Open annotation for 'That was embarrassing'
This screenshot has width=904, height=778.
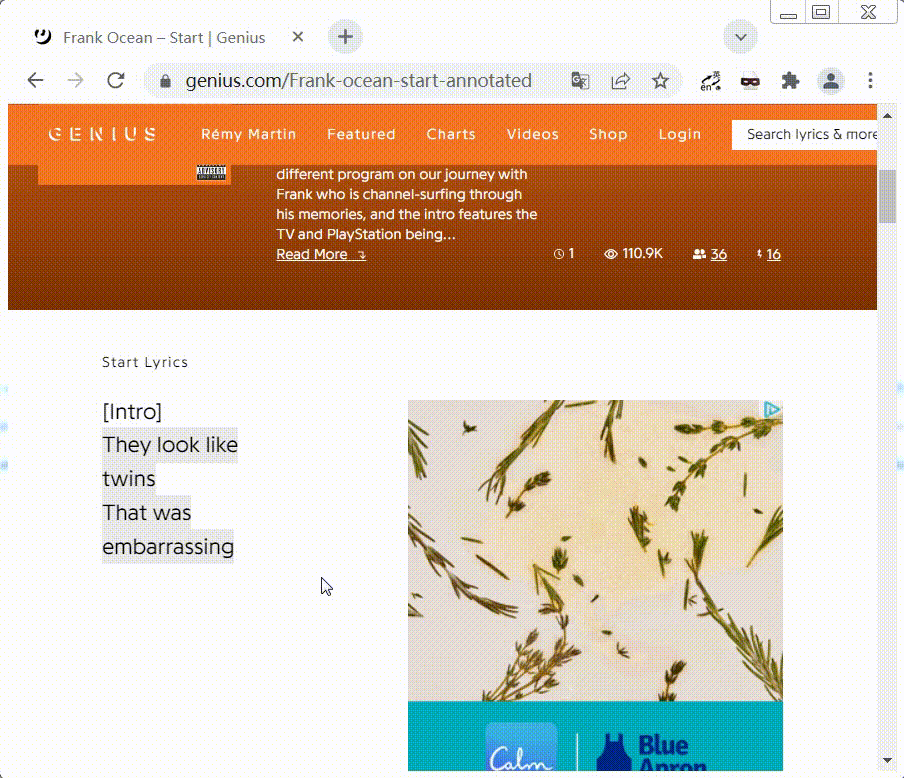pyautogui.click(x=168, y=529)
